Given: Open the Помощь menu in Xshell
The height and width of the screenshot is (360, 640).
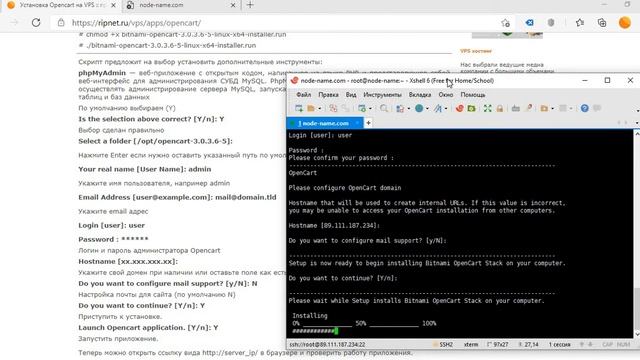Looking at the screenshot, I should coord(473,95).
